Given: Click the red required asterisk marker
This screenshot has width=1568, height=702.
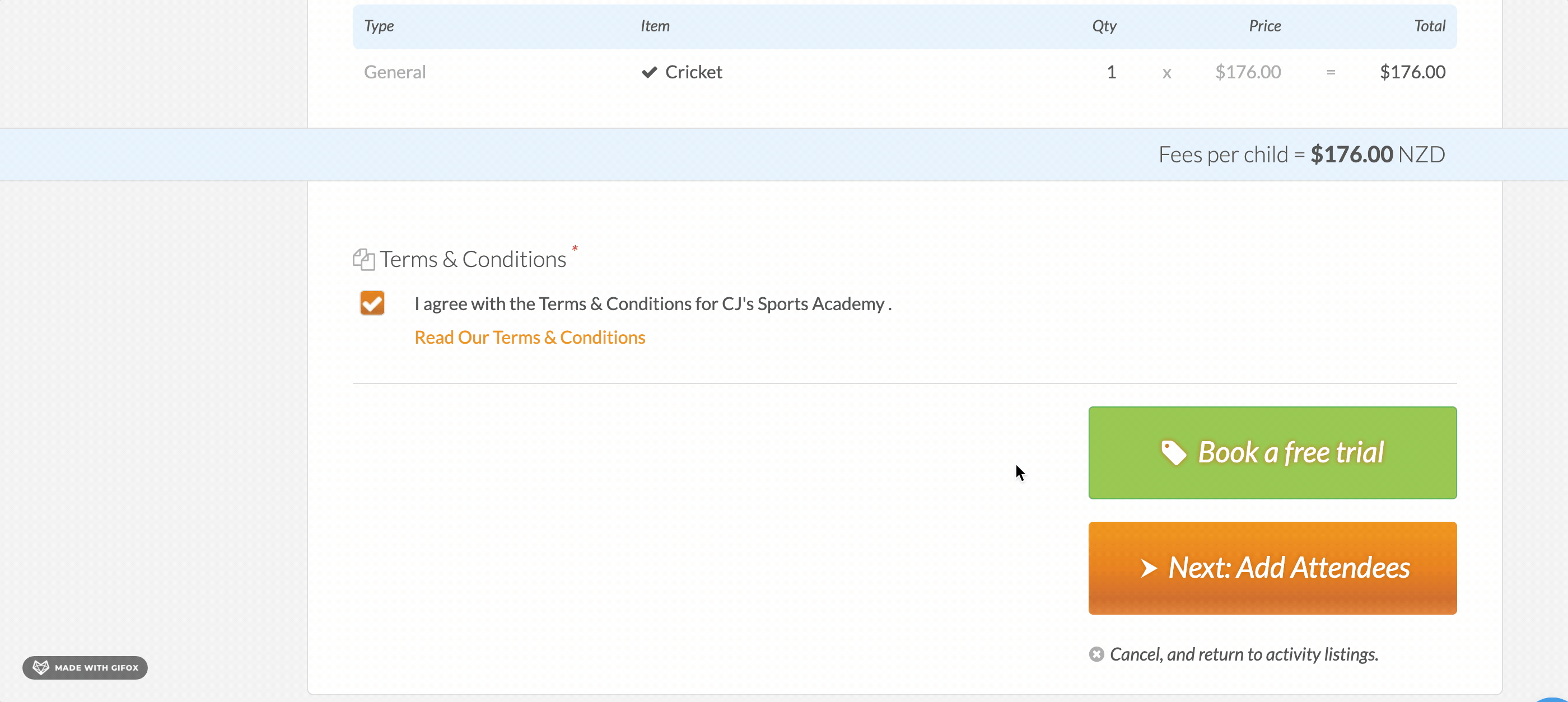Looking at the screenshot, I should click(x=575, y=248).
